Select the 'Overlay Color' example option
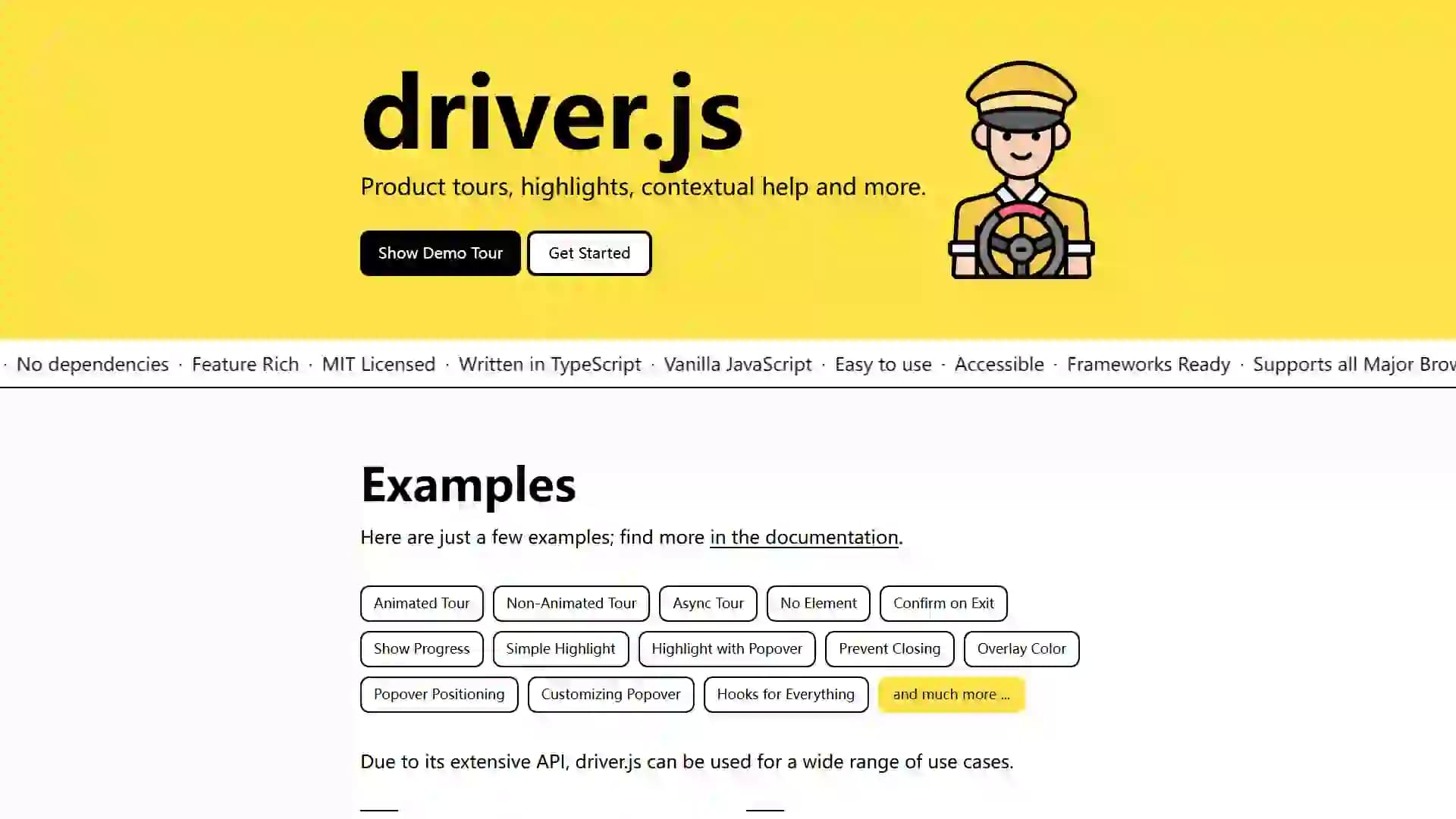Image resolution: width=1456 pixels, height=819 pixels. [1021, 648]
